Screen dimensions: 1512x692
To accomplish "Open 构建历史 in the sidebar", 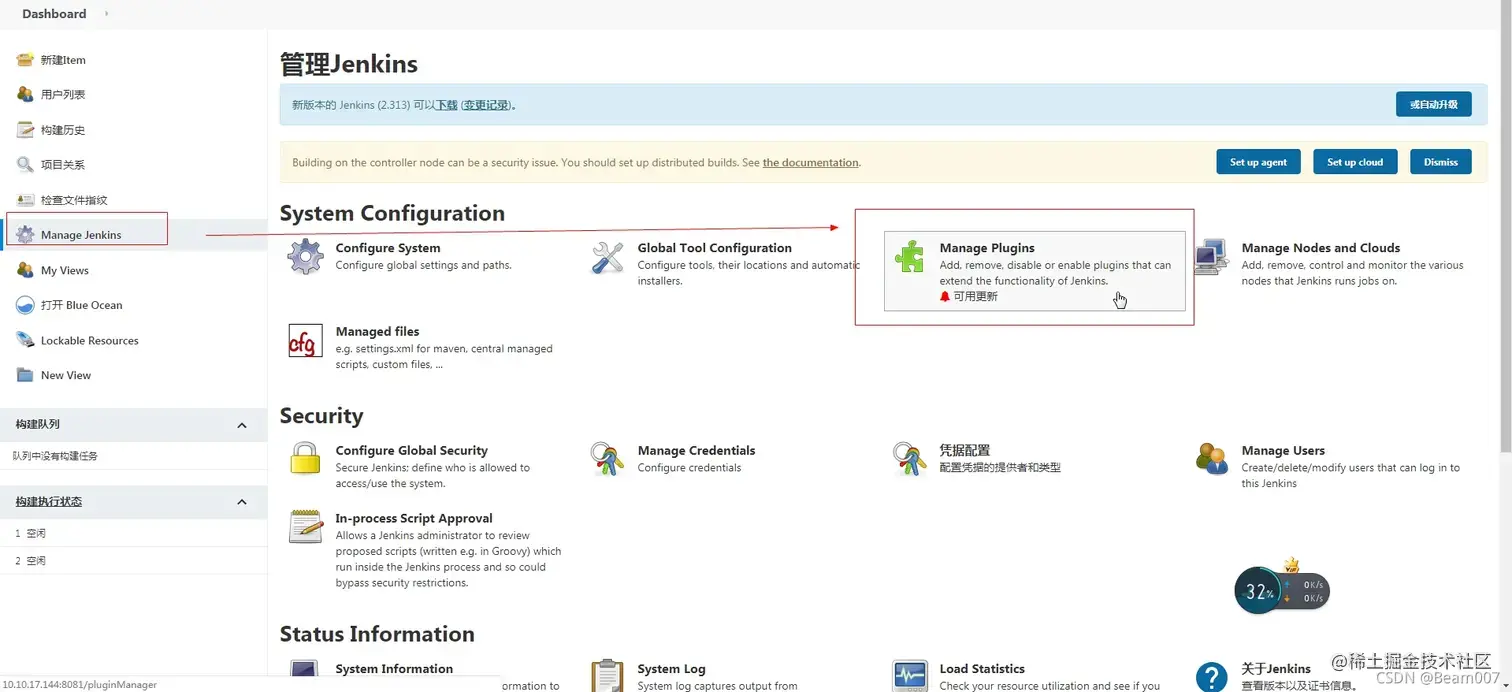I will [x=63, y=130].
